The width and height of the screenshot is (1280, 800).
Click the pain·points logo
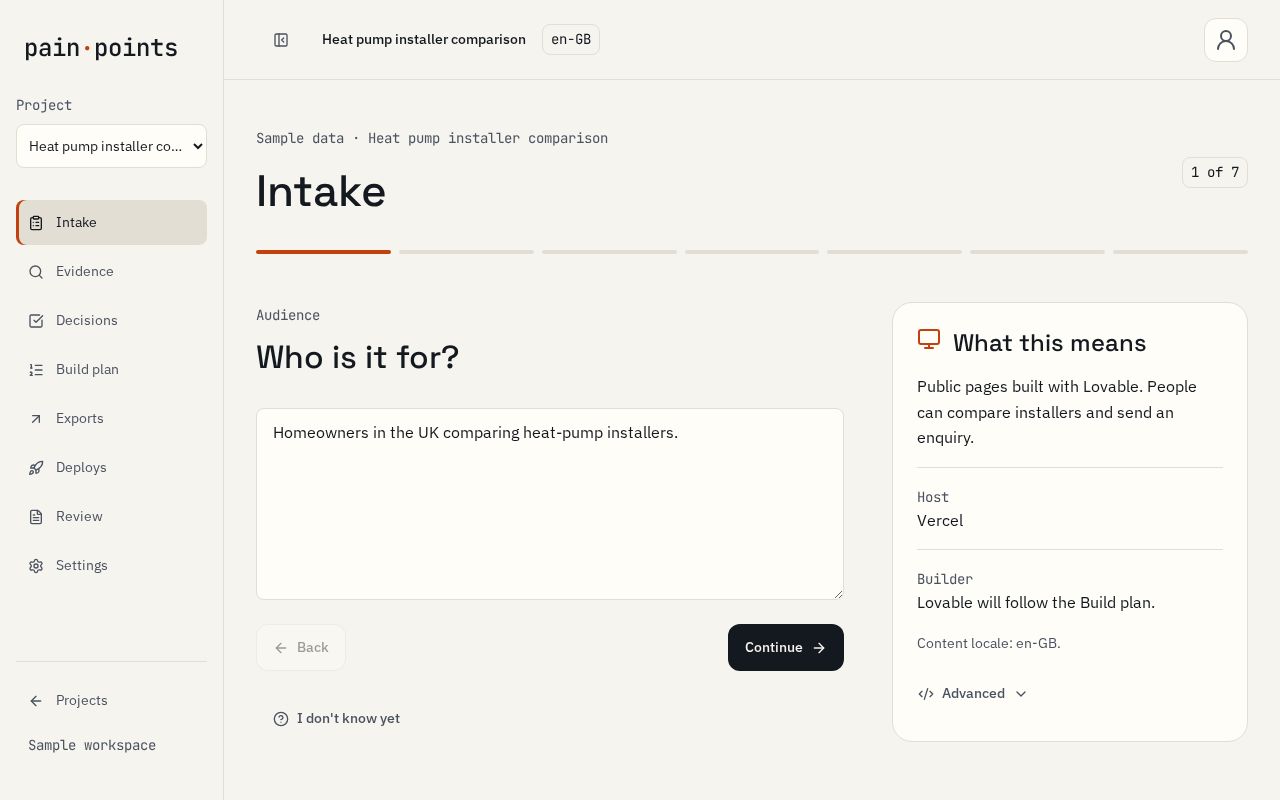click(101, 48)
